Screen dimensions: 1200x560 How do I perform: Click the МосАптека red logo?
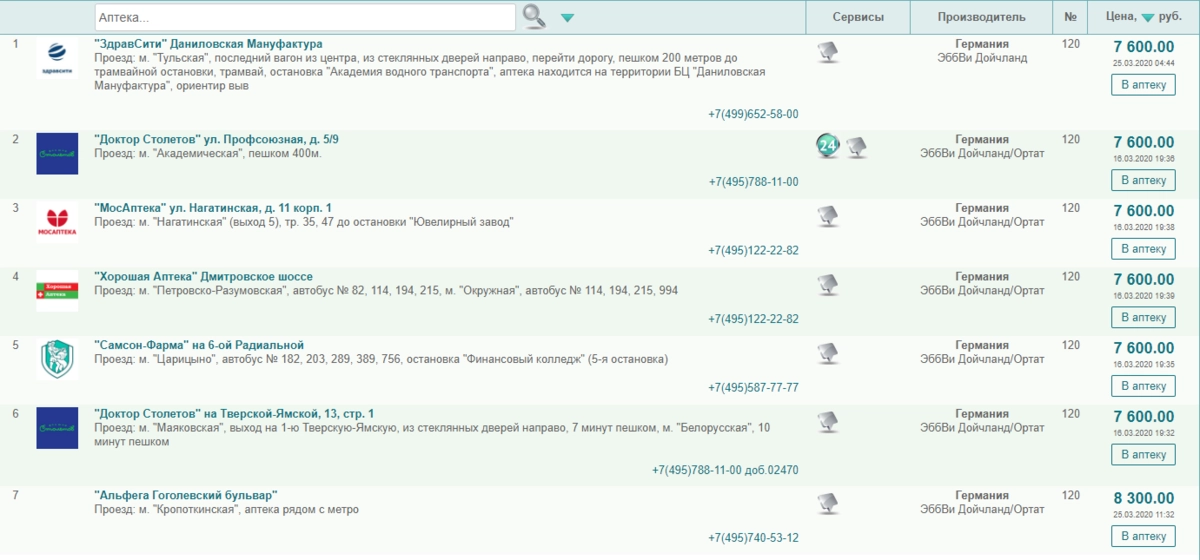(x=57, y=222)
